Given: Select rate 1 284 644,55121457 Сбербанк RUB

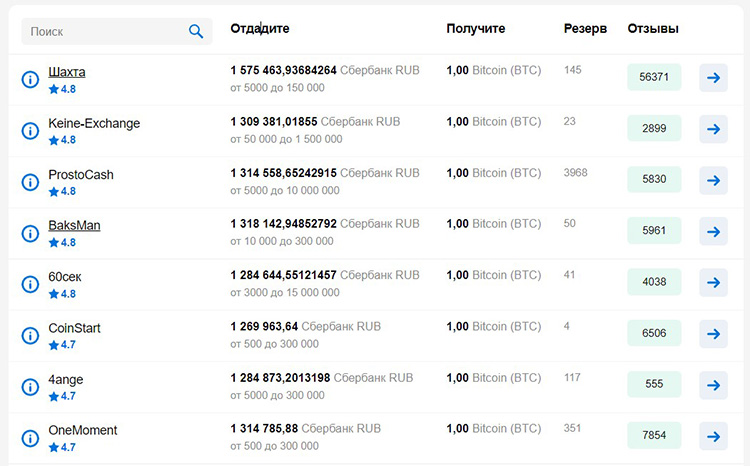Looking at the screenshot, I should tap(325, 275).
